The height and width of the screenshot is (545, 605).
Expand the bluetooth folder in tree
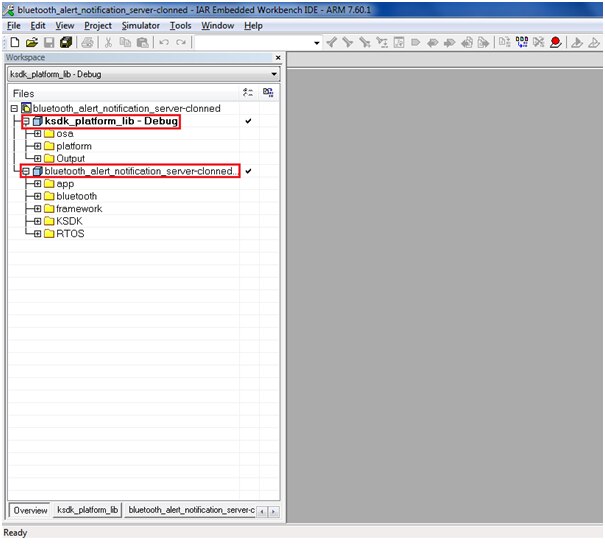(37, 196)
